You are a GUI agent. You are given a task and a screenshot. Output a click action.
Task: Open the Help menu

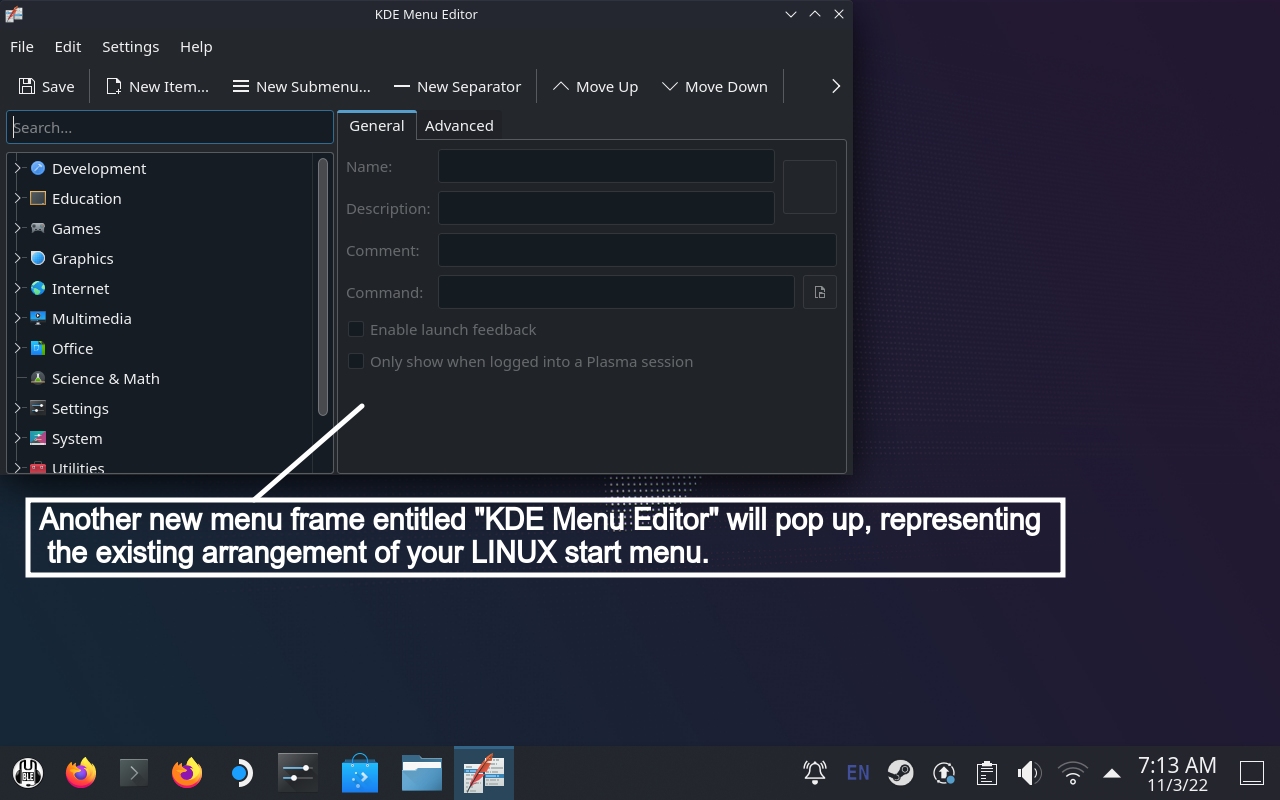196,46
